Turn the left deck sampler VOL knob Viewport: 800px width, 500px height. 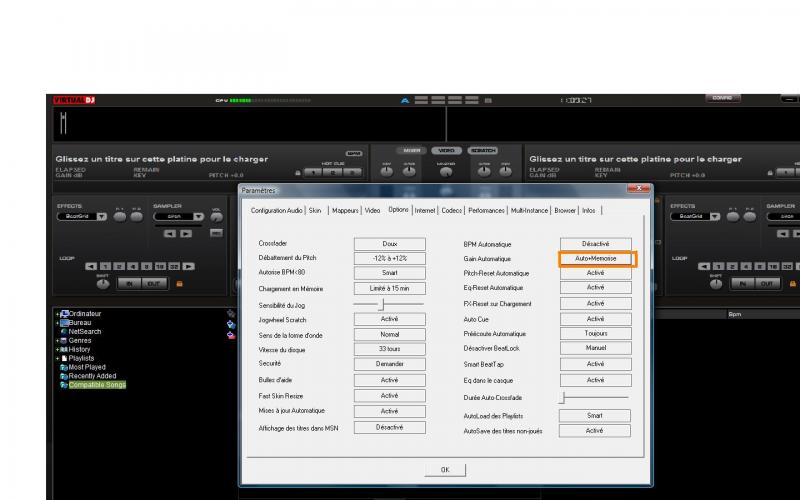(x=216, y=216)
